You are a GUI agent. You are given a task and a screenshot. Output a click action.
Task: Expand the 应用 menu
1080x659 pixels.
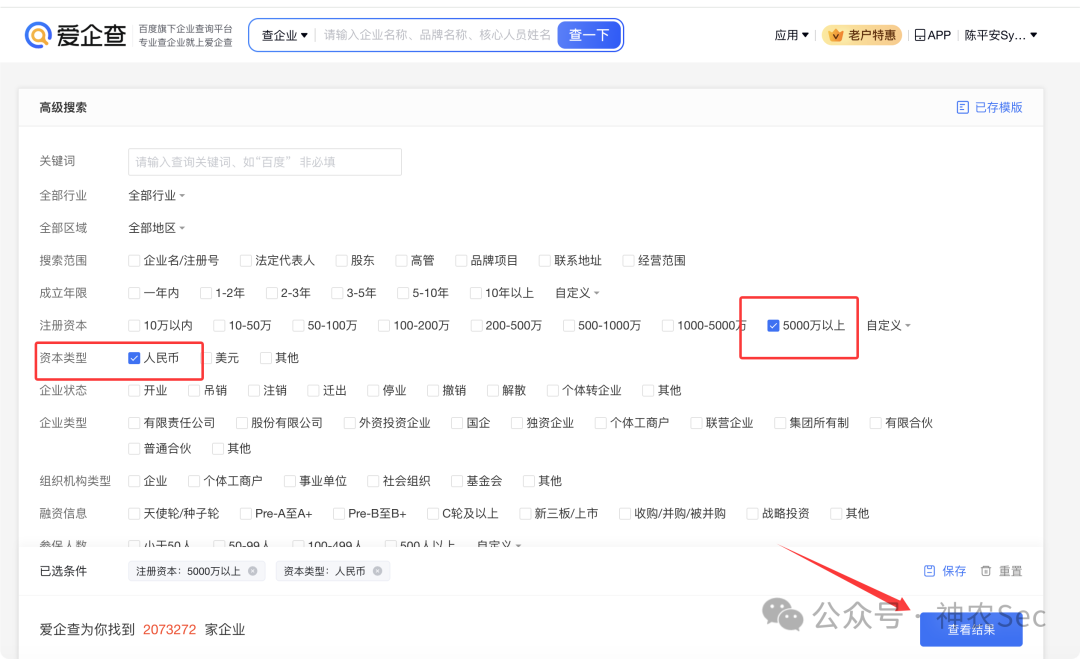tap(791, 35)
